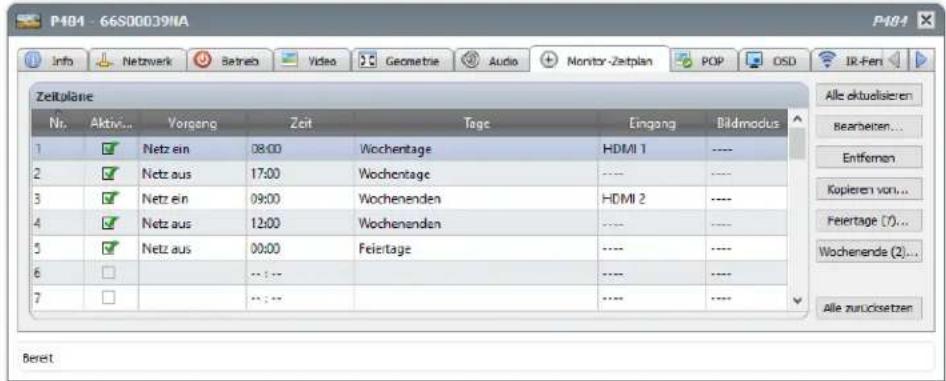Viewport: 946px width, 381px height.
Task: Switch to the Video tab
Action: (311, 61)
